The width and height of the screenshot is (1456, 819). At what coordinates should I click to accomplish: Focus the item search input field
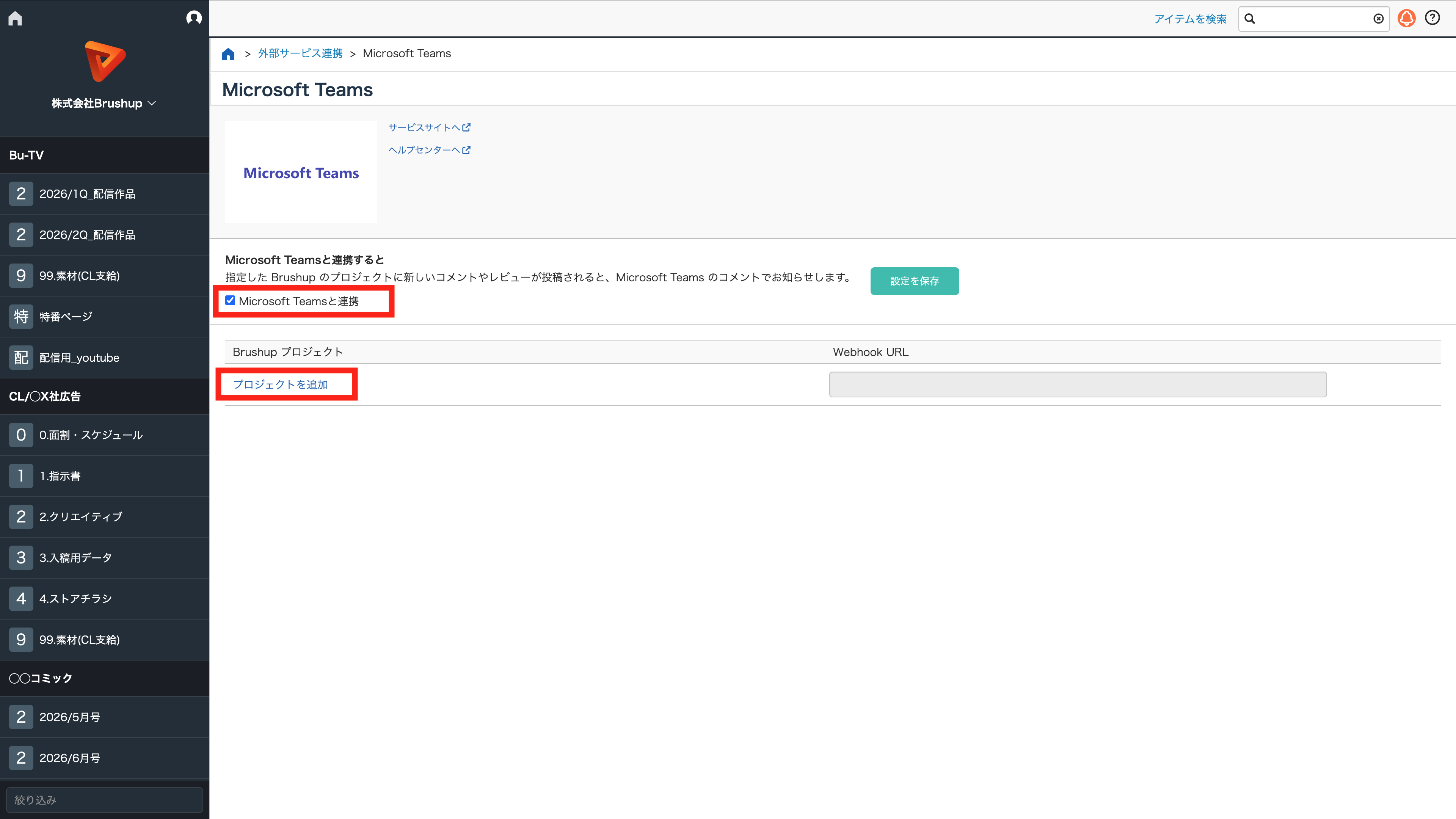1313,19
